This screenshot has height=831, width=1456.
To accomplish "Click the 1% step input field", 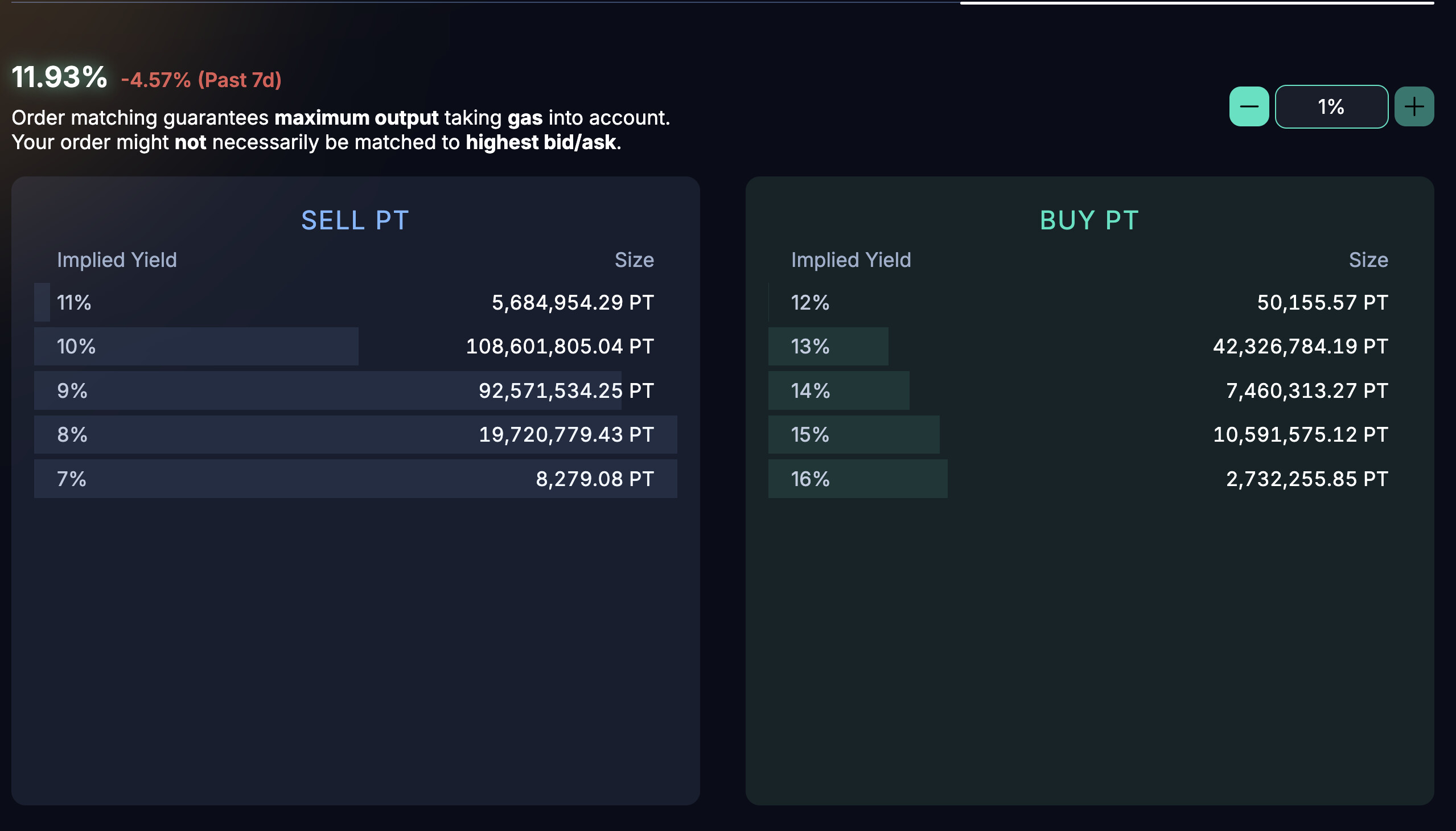I will tap(1331, 107).
